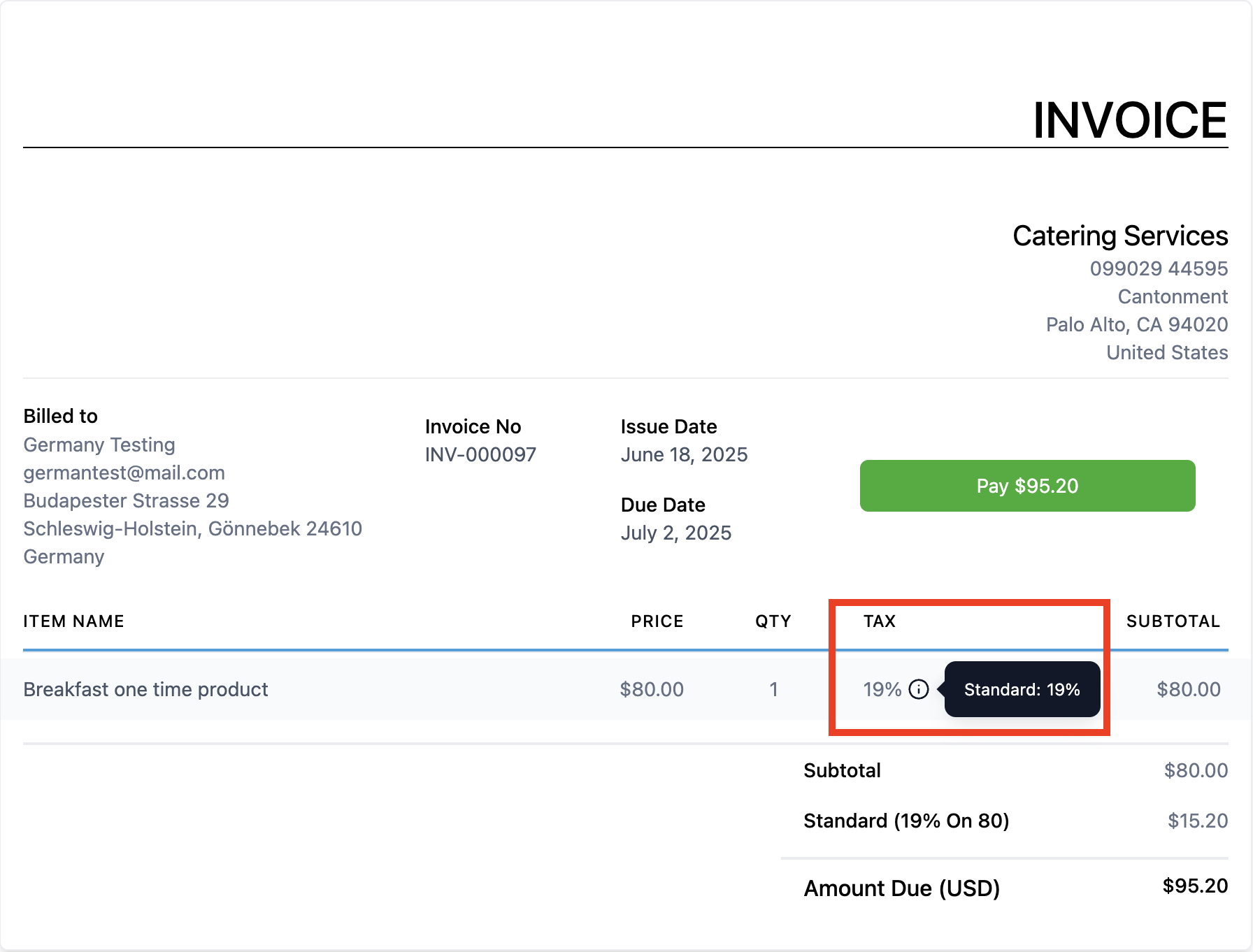Click the SUBTOTAL column header
This screenshot has height=952, width=1253.
pyautogui.click(x=1173, y=621)
